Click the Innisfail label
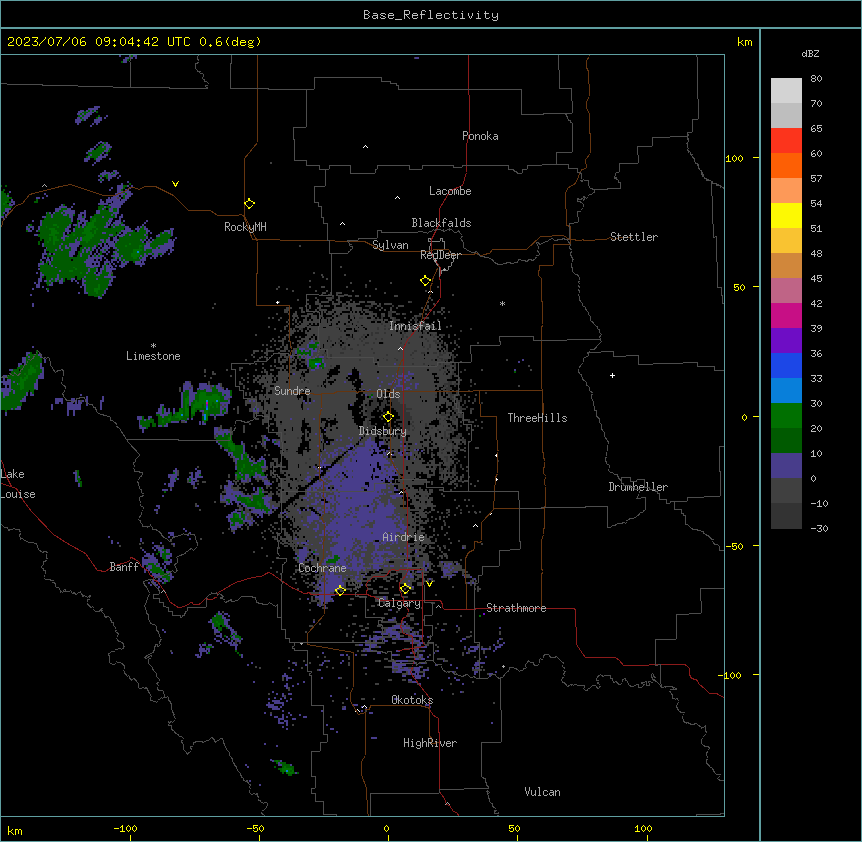The width and height of the screenshot is (862, 842). click(x=415, y=326)
